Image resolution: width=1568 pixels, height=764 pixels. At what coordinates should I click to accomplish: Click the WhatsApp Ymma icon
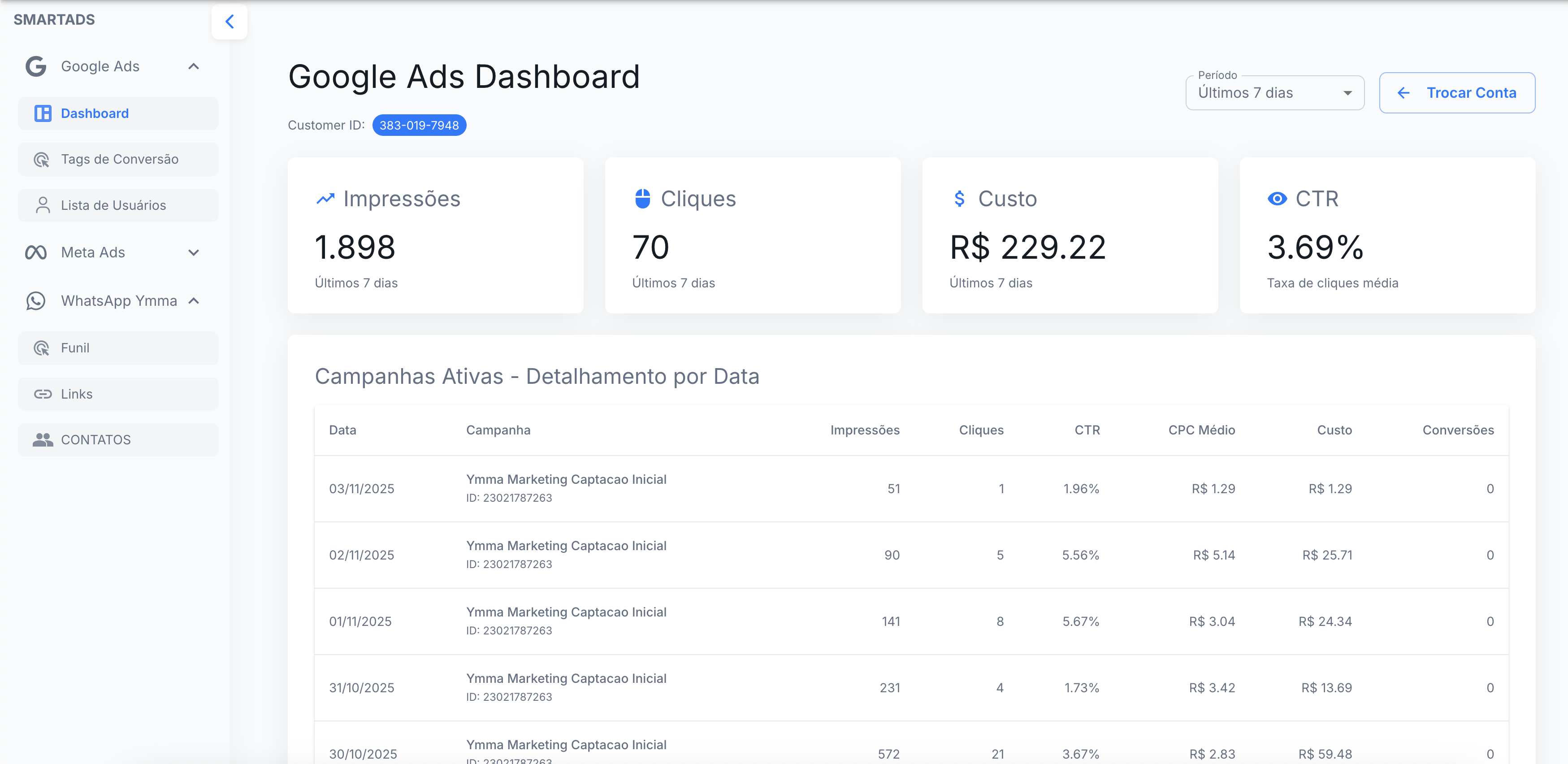(35, 300)
